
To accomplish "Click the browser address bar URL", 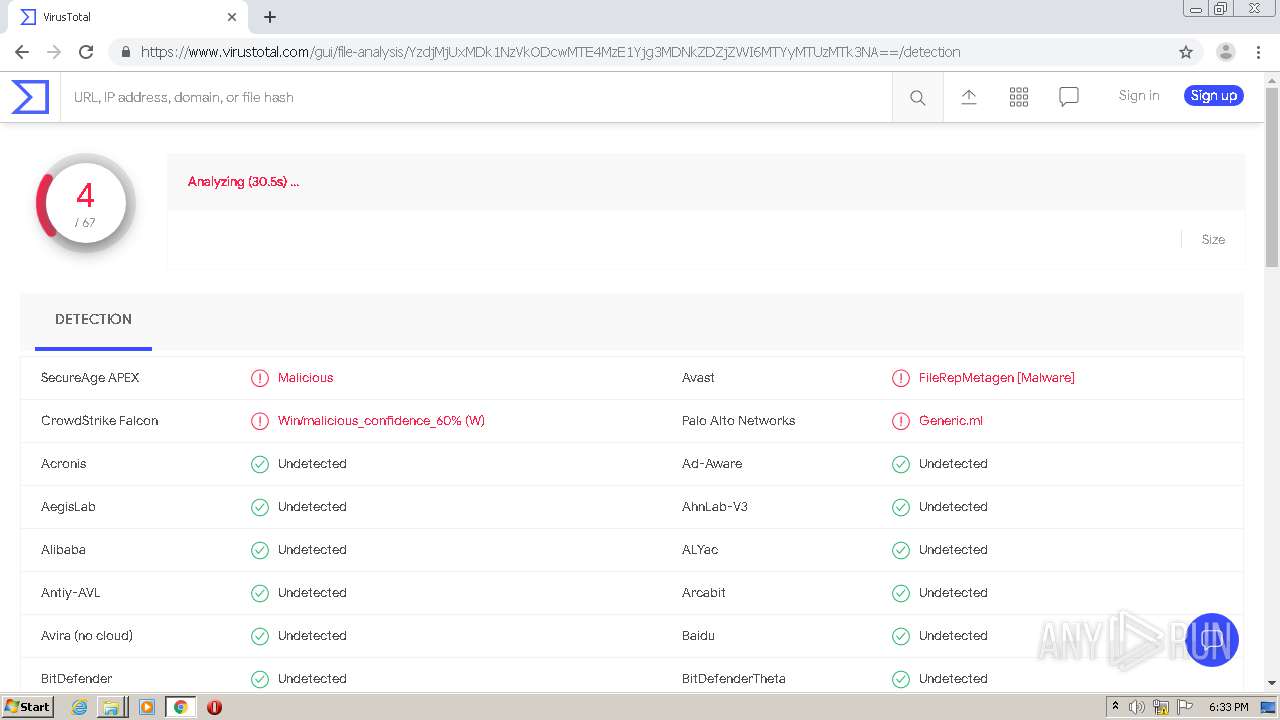I will tap(550, 52).
